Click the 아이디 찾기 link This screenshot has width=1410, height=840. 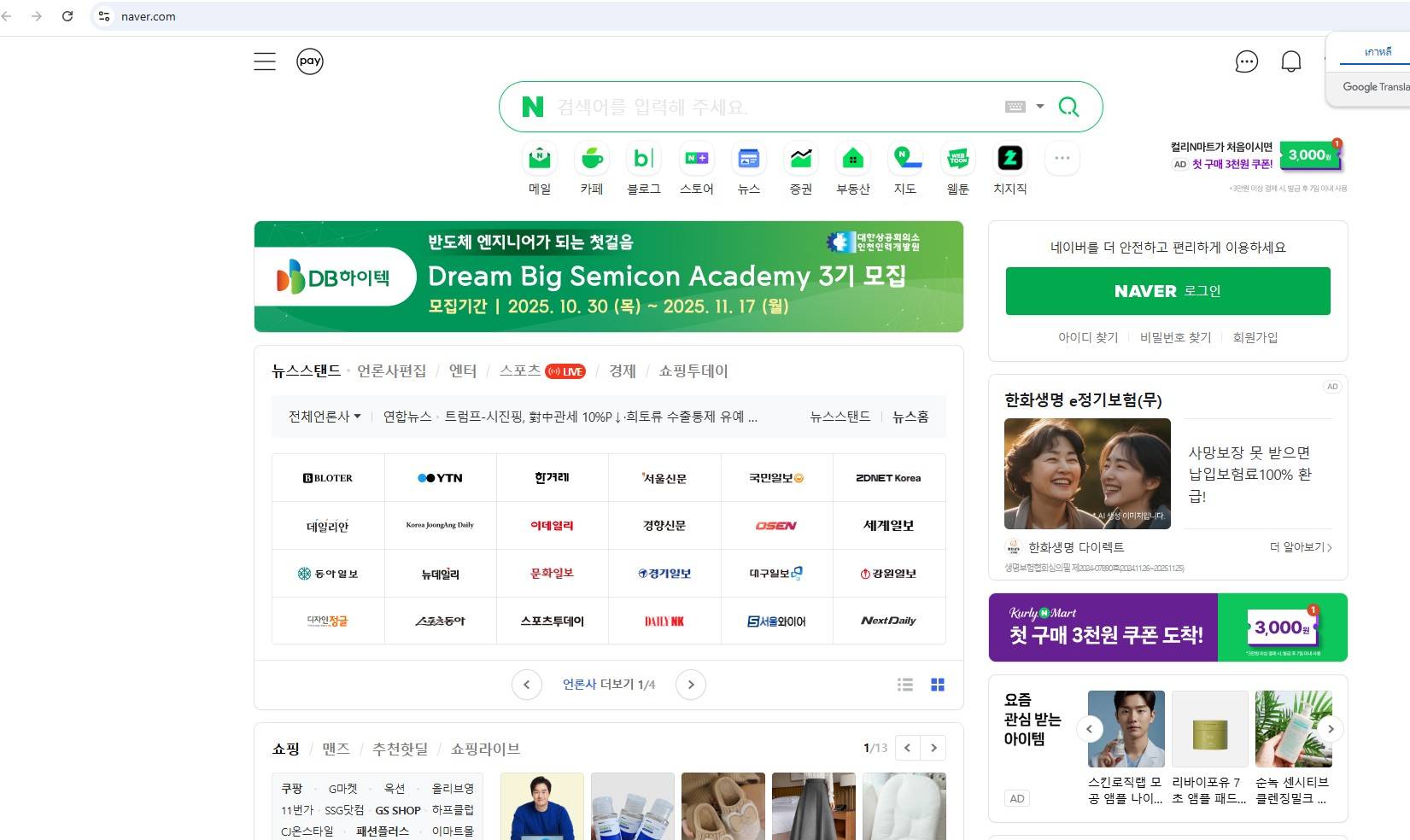[1088, 337]
